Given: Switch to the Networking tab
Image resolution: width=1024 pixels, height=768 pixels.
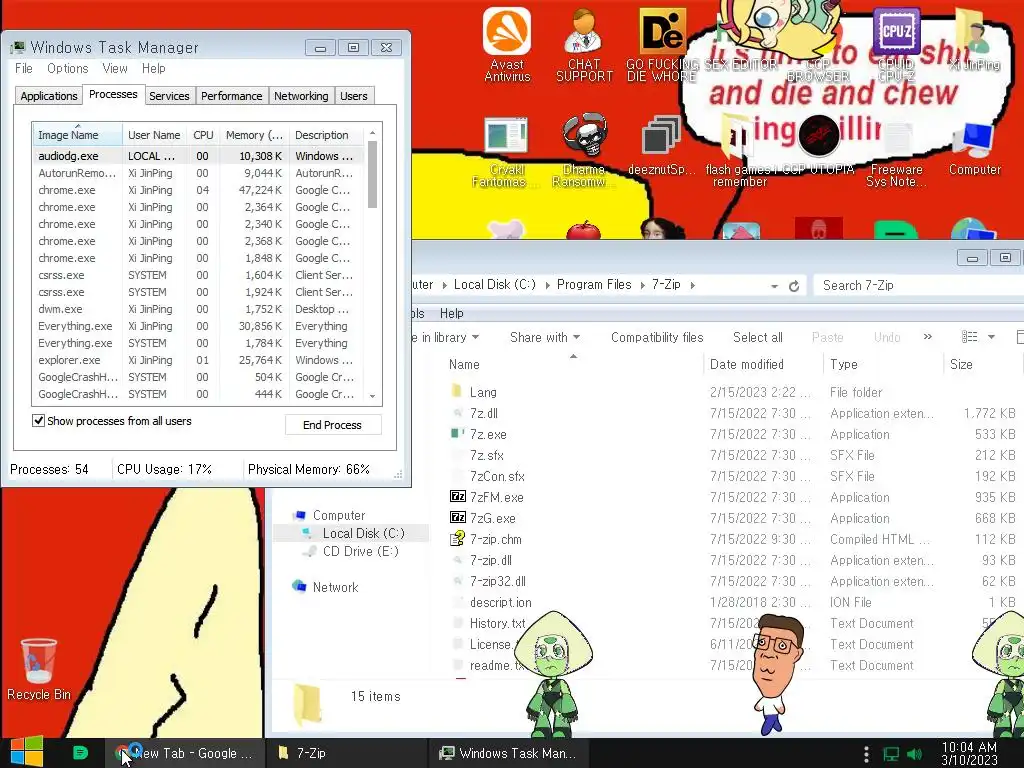Looking at the screenshot, I should click(x=301, y=96).
